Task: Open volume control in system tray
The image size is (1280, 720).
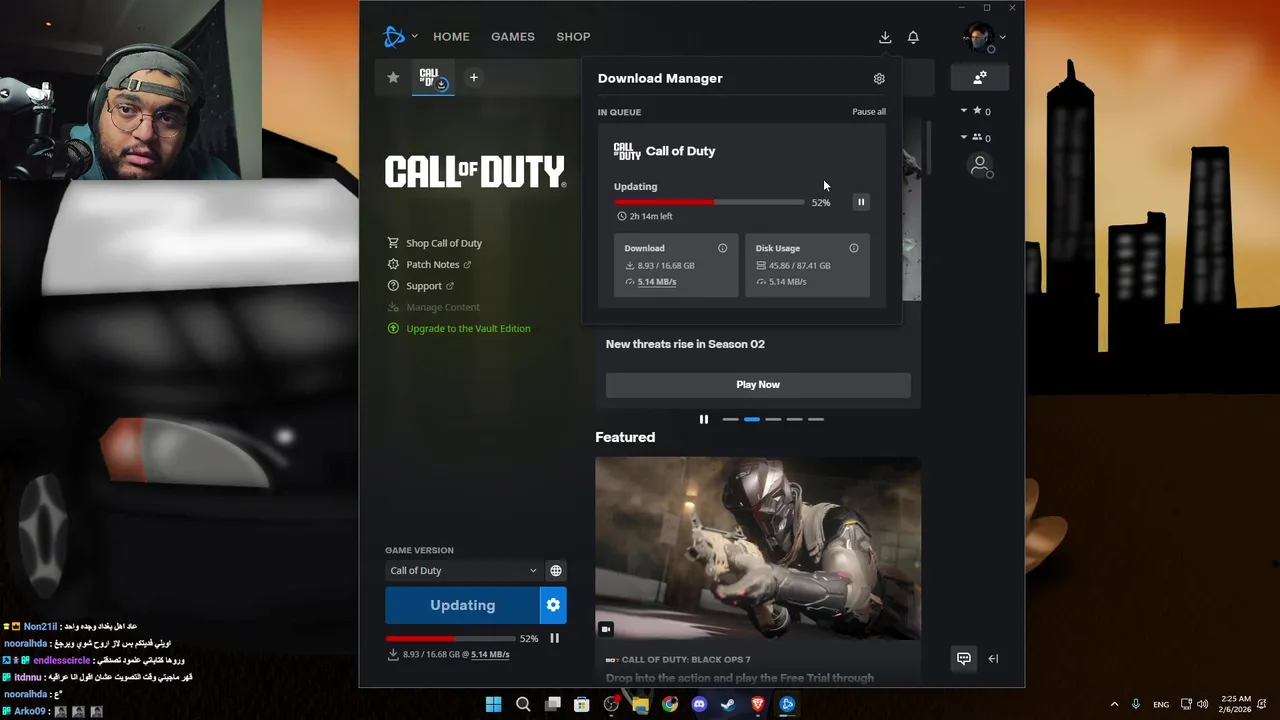Action: [x=1202, y=704]
